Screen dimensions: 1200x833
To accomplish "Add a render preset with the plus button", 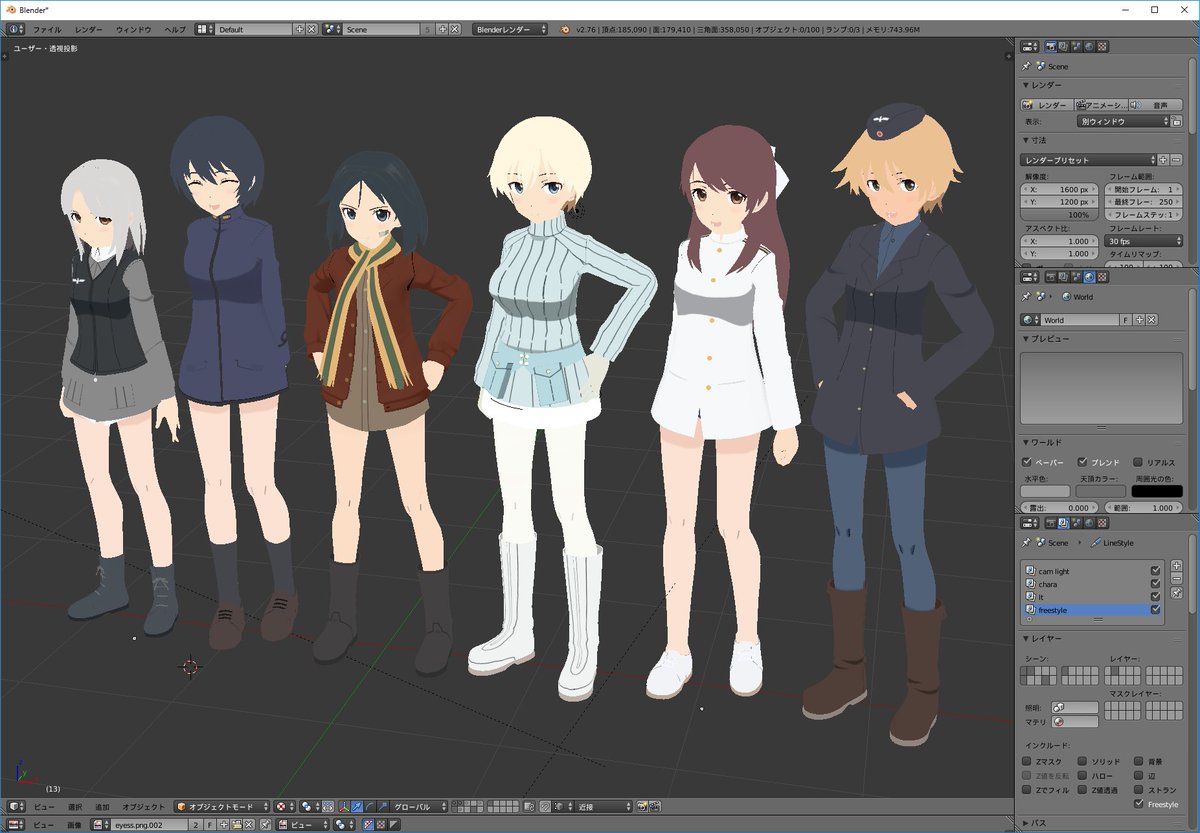I will coord(1163,160).
